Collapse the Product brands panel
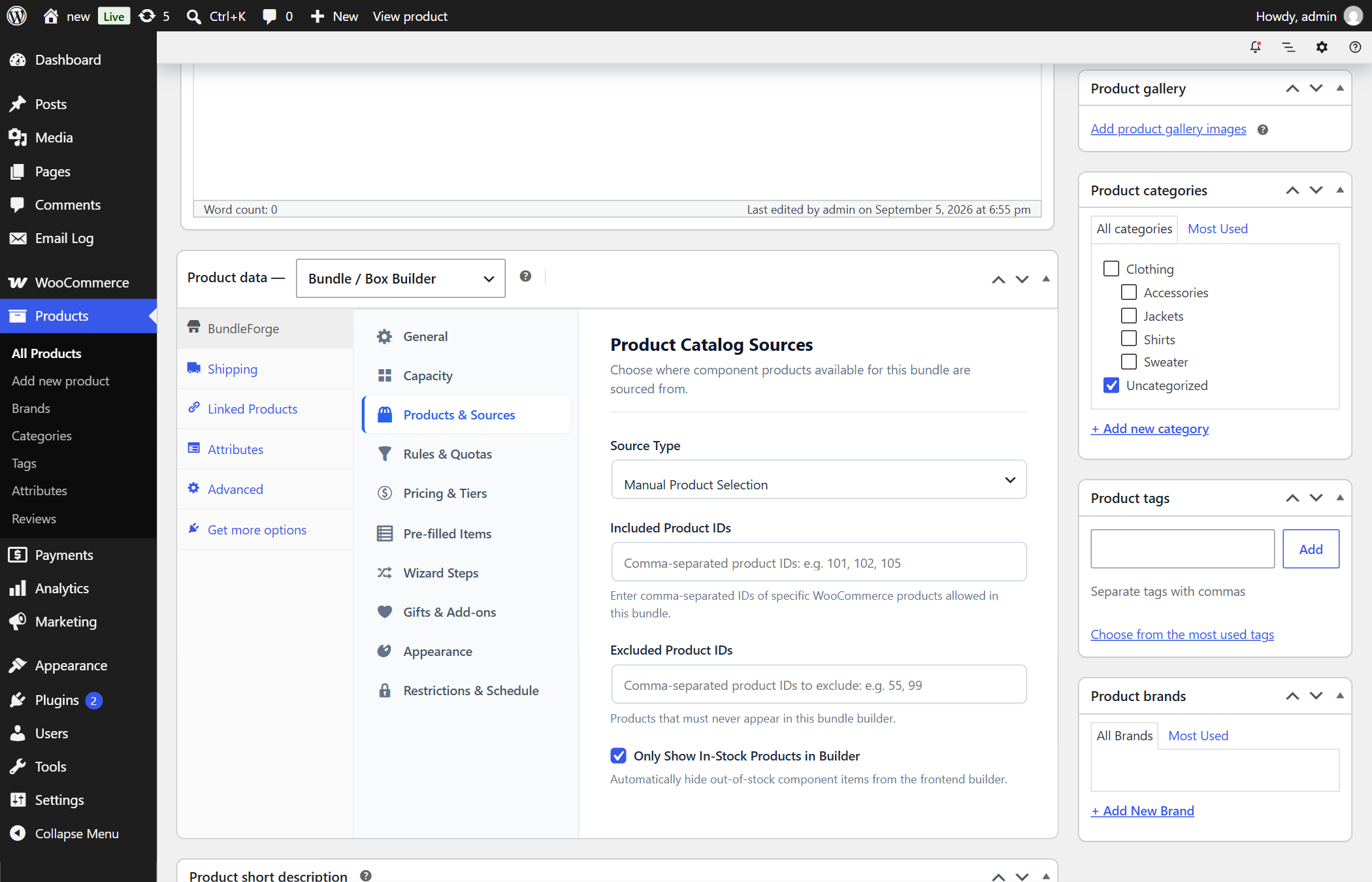Image resolution: width=1372 pixels, height=882 pixels. click(1340, 696)
